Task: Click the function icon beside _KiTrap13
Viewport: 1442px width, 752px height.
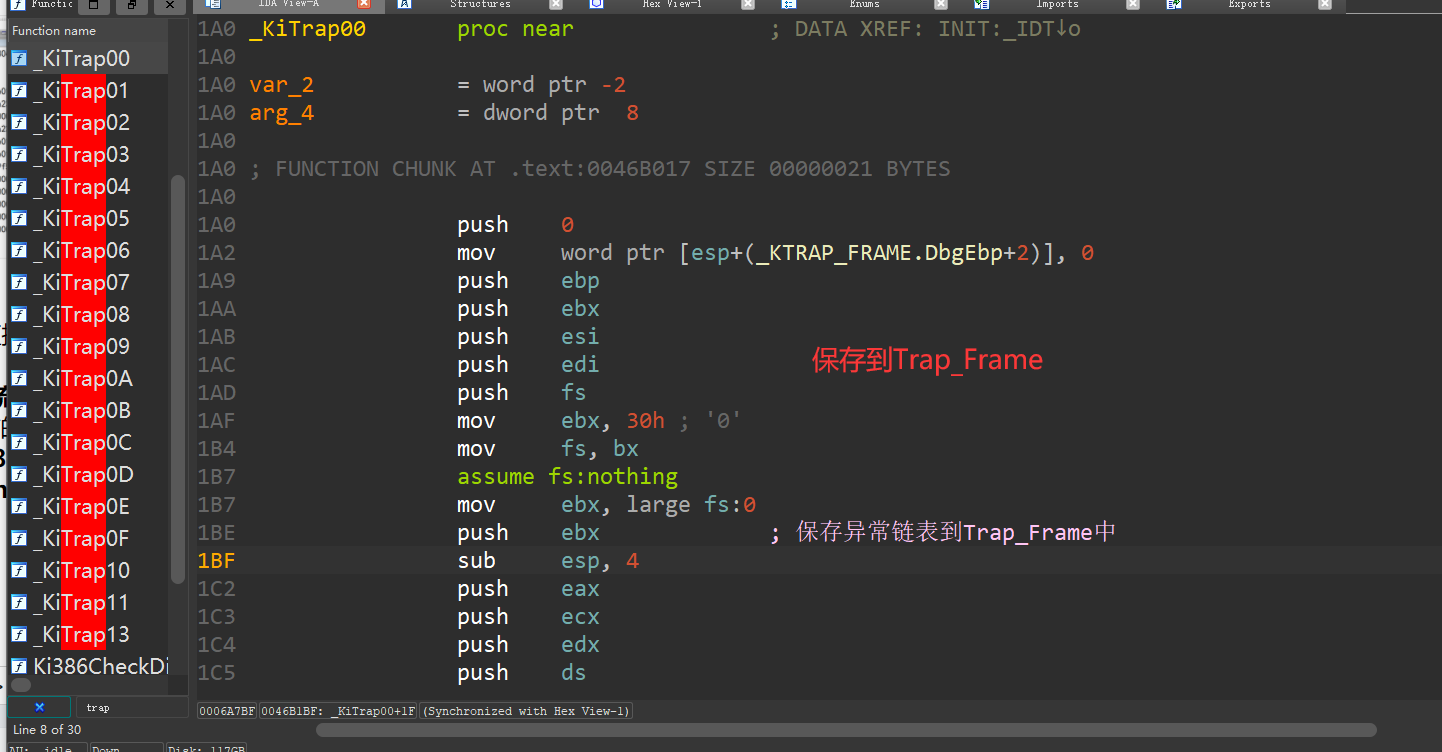Action: tap(19, 635)
